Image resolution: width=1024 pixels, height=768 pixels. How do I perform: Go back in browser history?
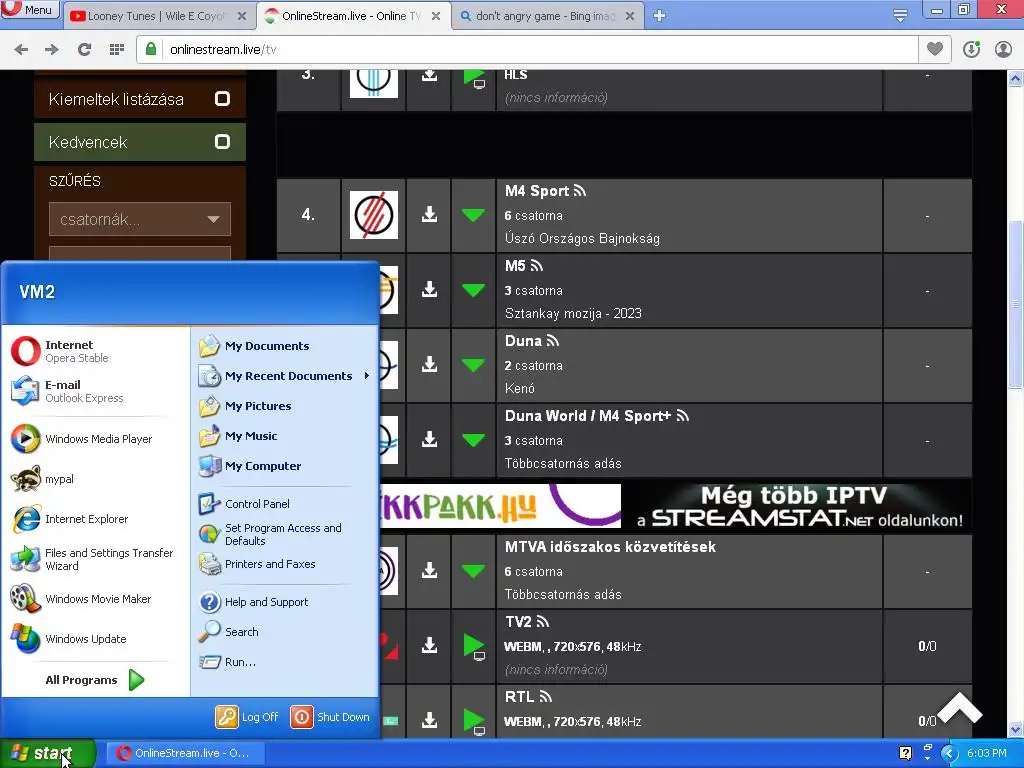(21, 49)
